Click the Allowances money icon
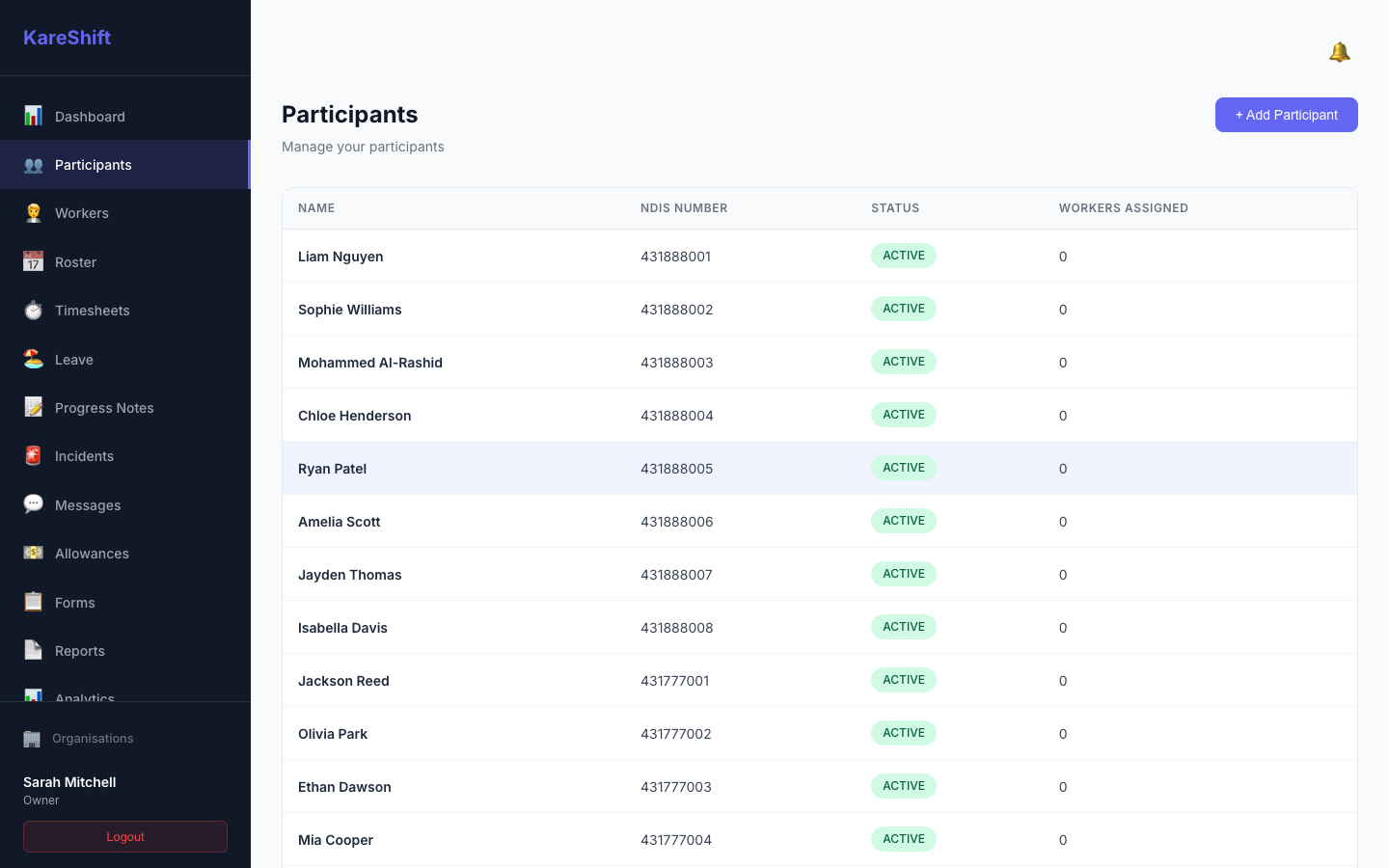 point(33,553)
